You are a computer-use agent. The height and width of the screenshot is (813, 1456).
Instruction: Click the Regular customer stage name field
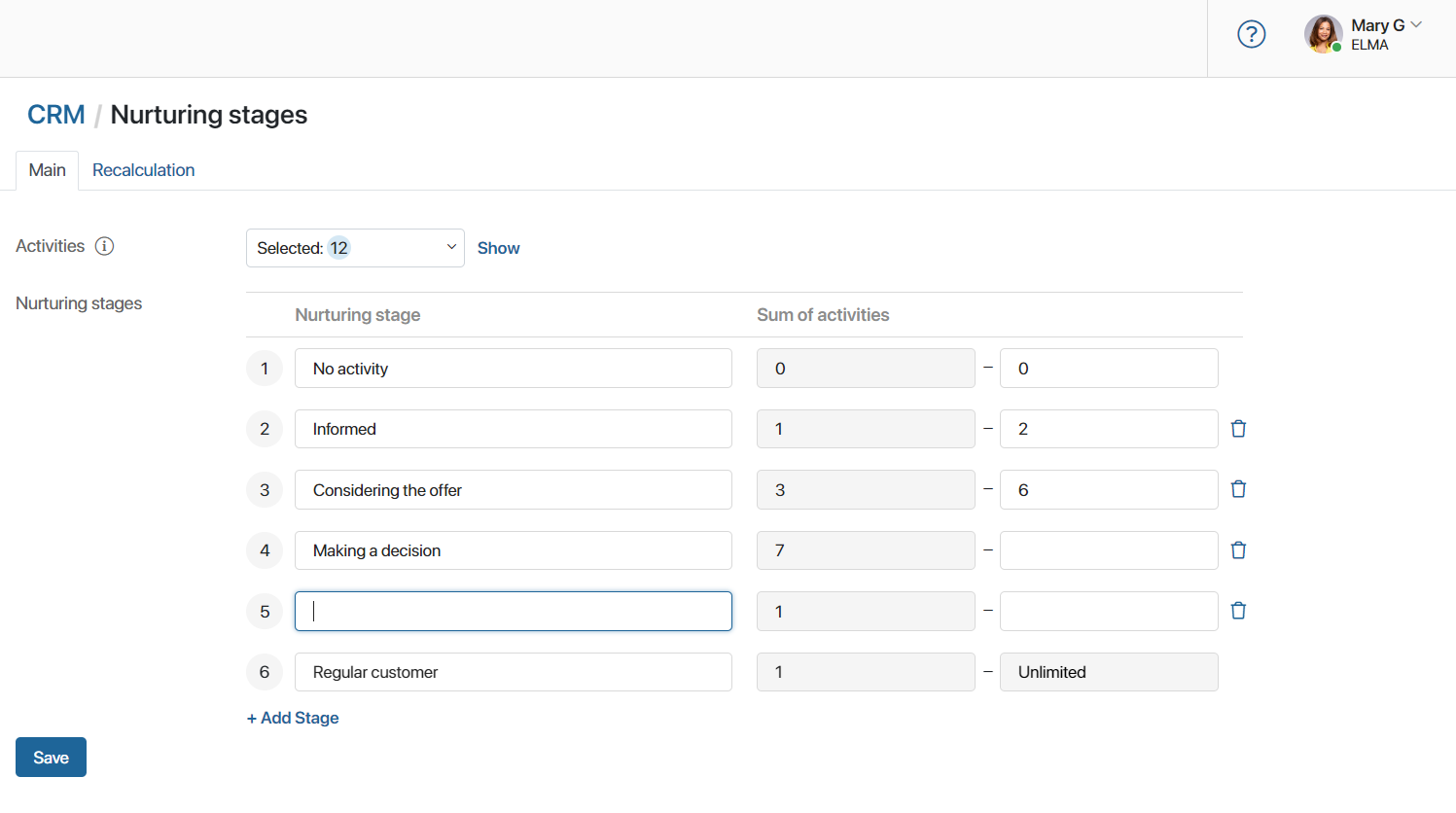click(514, 672)
